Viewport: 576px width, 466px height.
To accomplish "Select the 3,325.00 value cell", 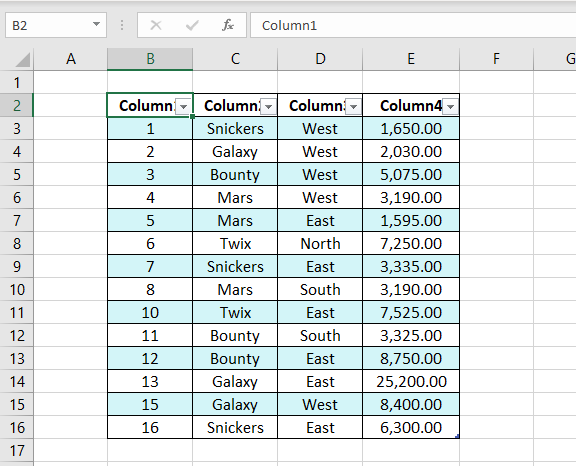I will (x=411, y=336).
